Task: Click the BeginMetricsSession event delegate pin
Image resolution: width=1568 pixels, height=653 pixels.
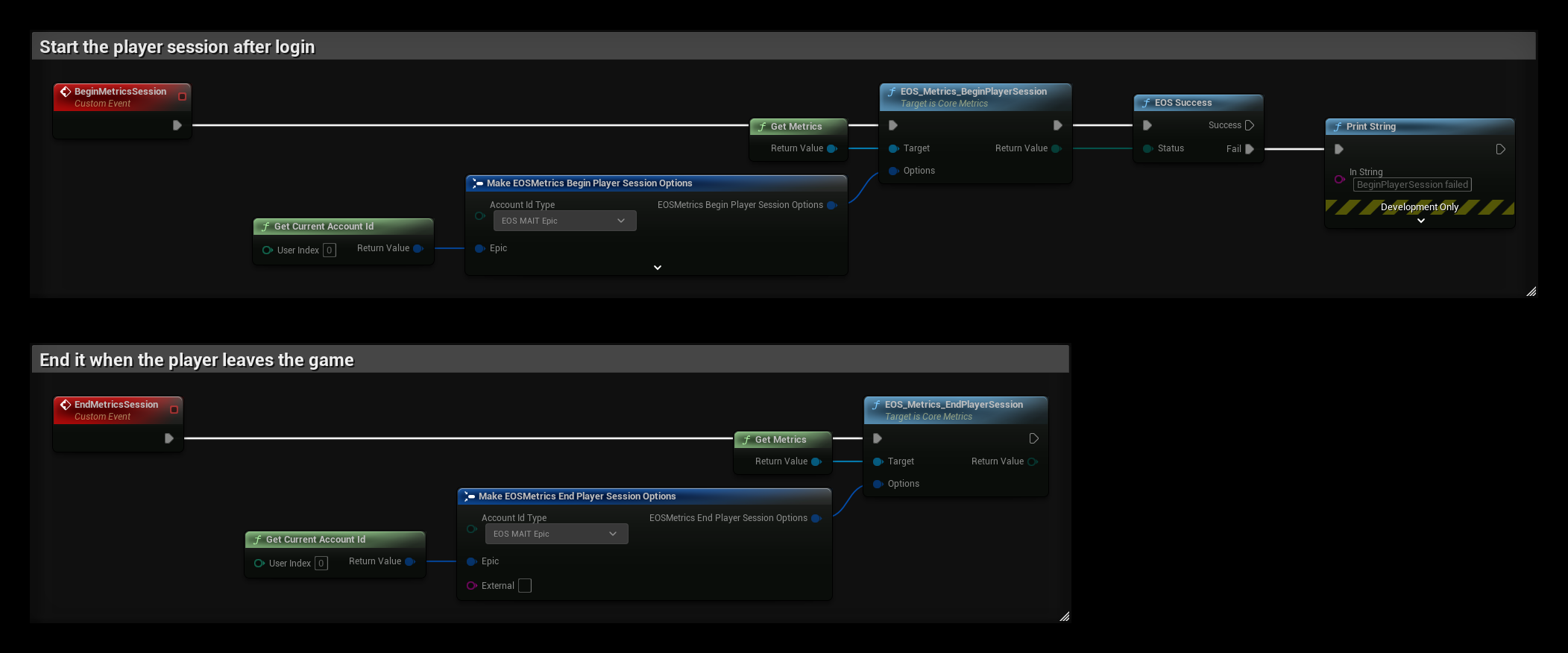Action: [x=182, y=97]
